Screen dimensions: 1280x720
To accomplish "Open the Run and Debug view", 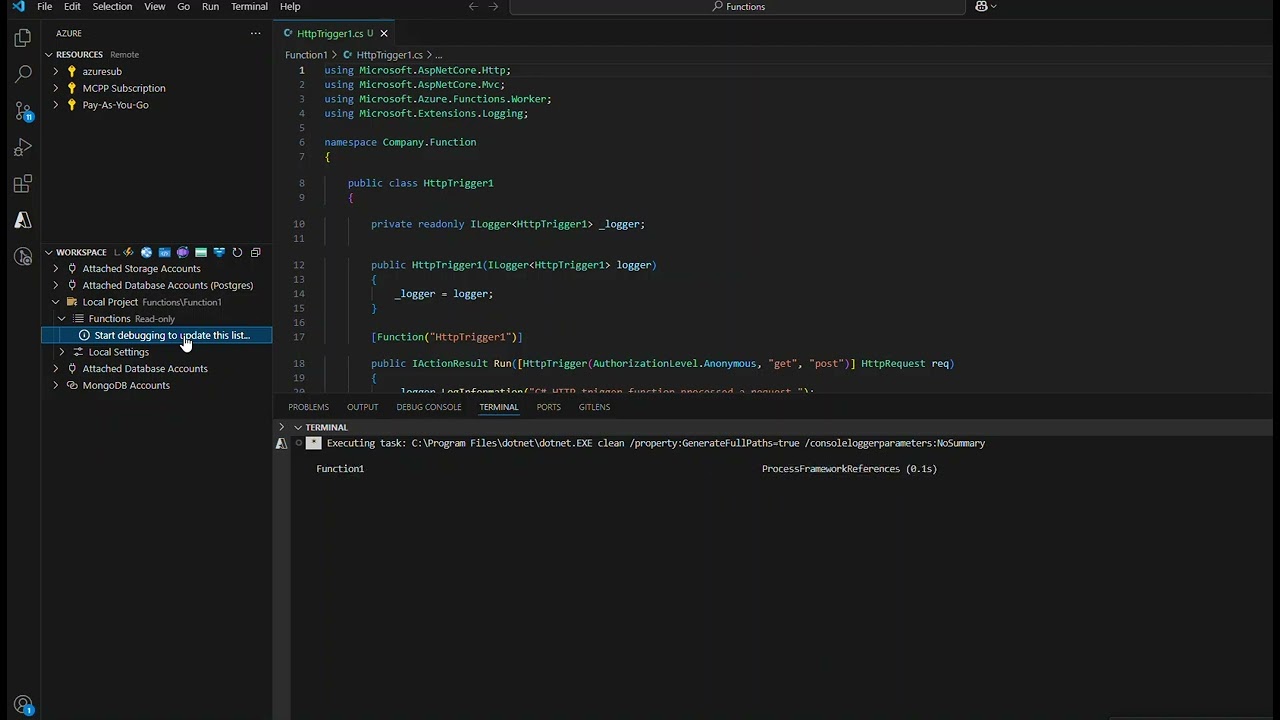I will pyautogui.click(x=22, y=148).
